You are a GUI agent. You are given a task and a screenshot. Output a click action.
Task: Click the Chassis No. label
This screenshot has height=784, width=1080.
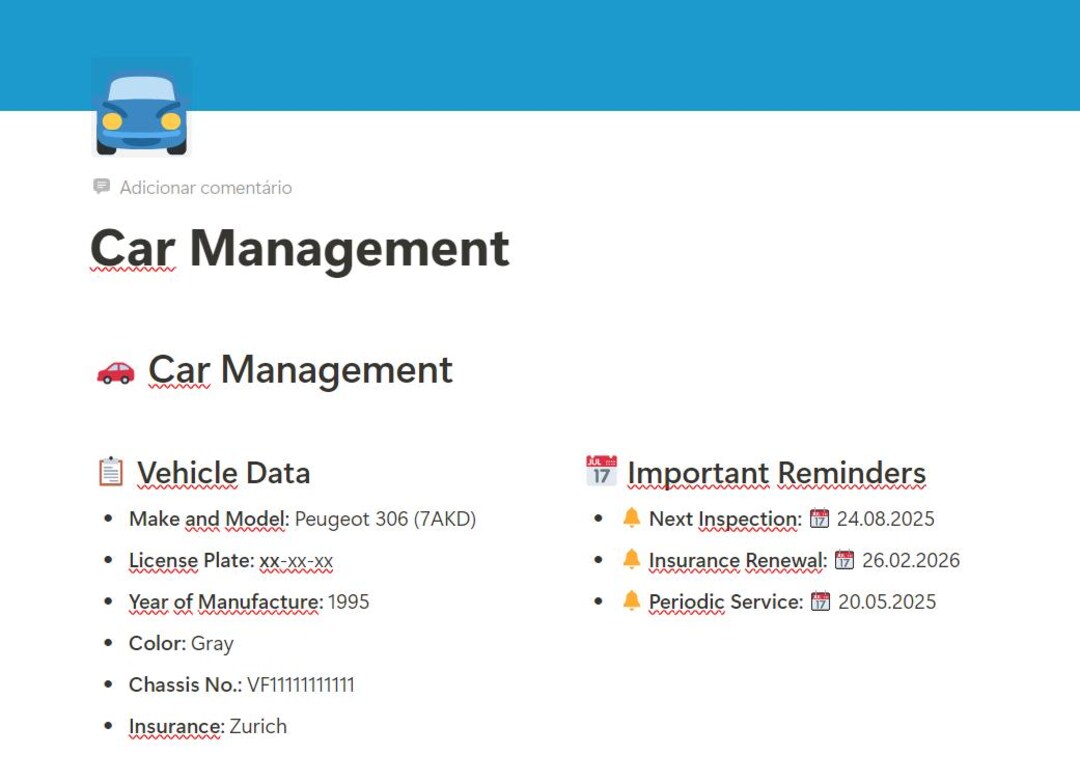click(185, 685)
